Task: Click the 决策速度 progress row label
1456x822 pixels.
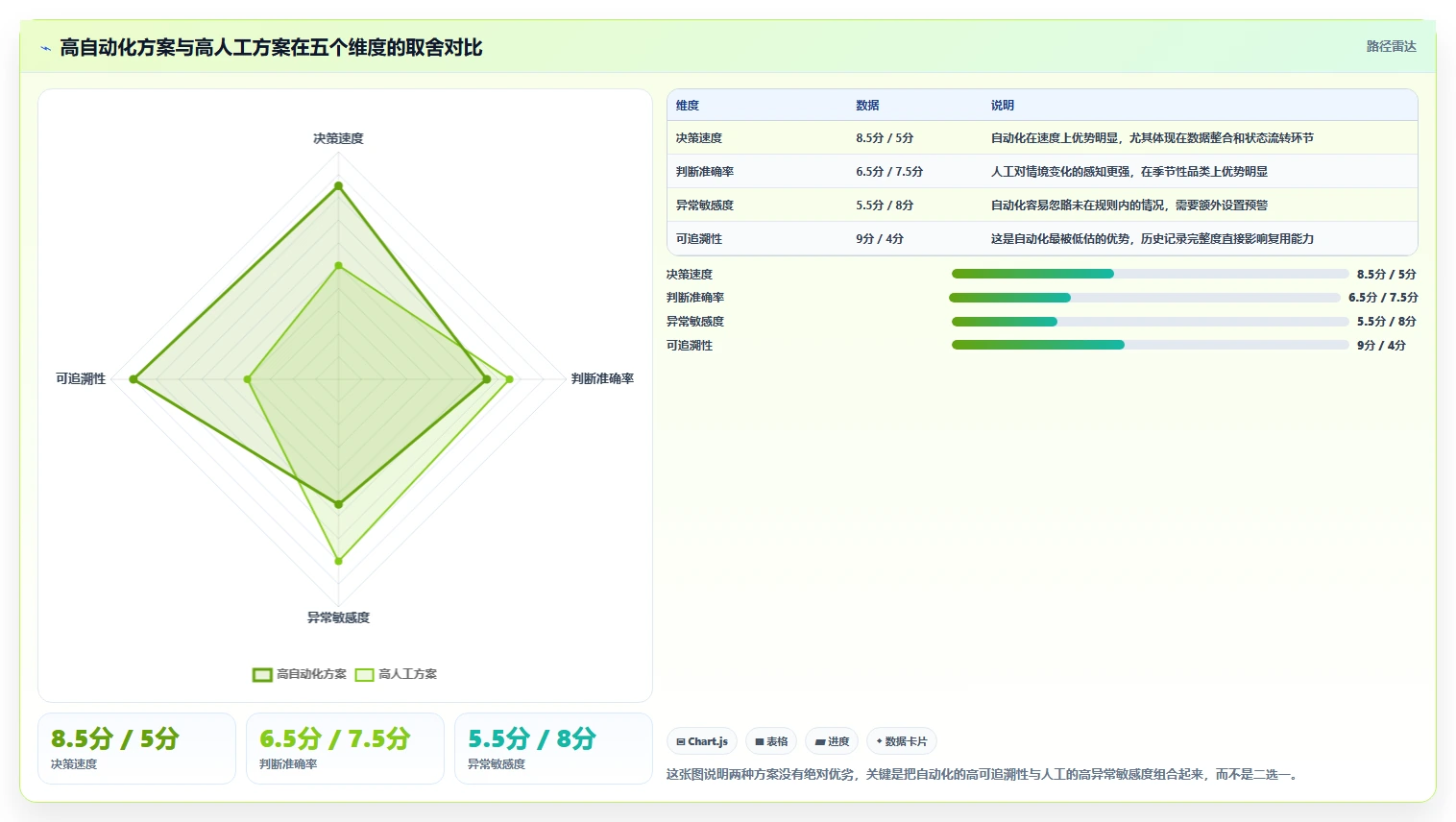Action: click(690, 275)
